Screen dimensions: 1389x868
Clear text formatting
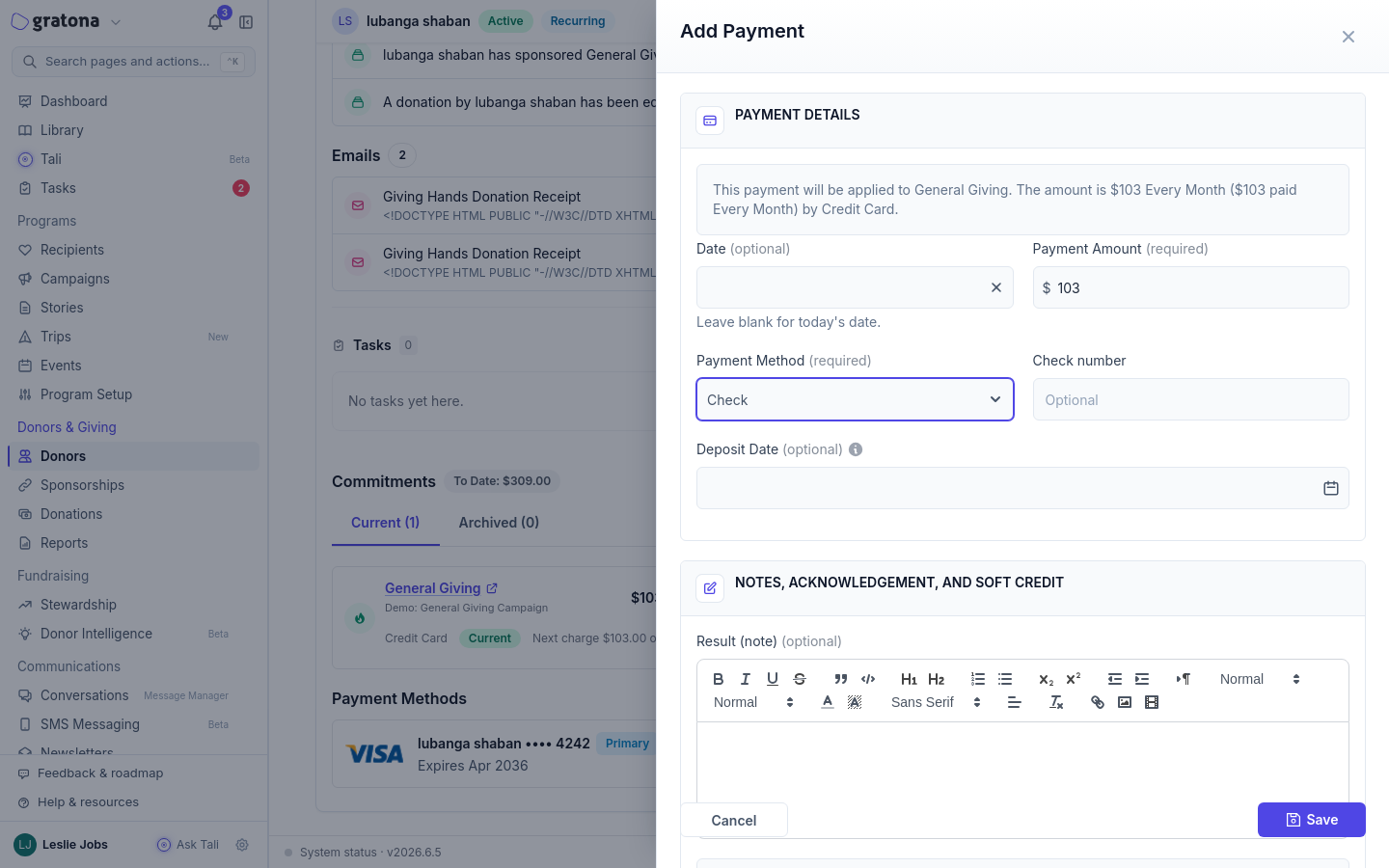click(1056, 702)
